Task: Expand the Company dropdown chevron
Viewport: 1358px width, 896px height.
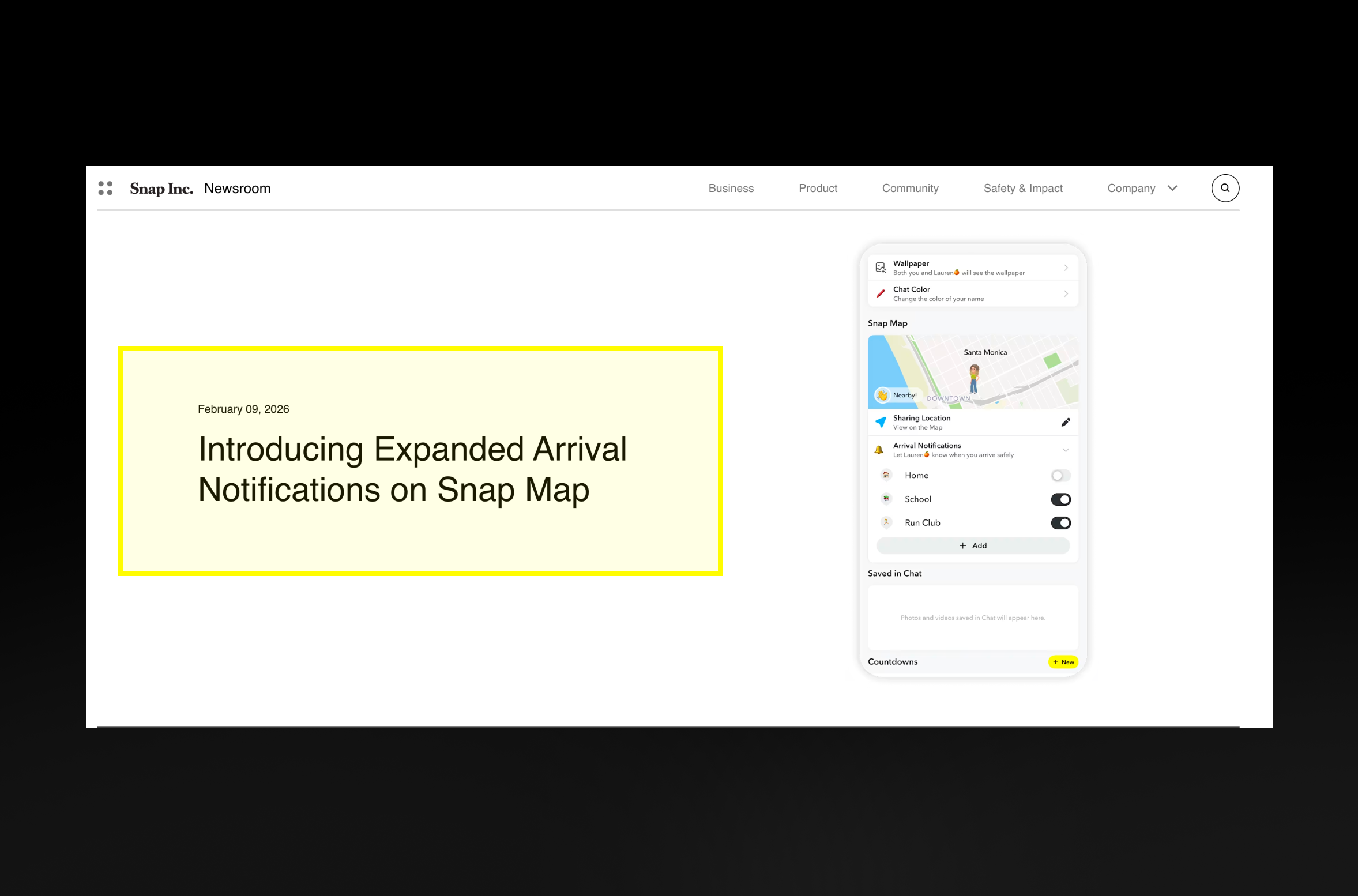Action: (1172, 188)
